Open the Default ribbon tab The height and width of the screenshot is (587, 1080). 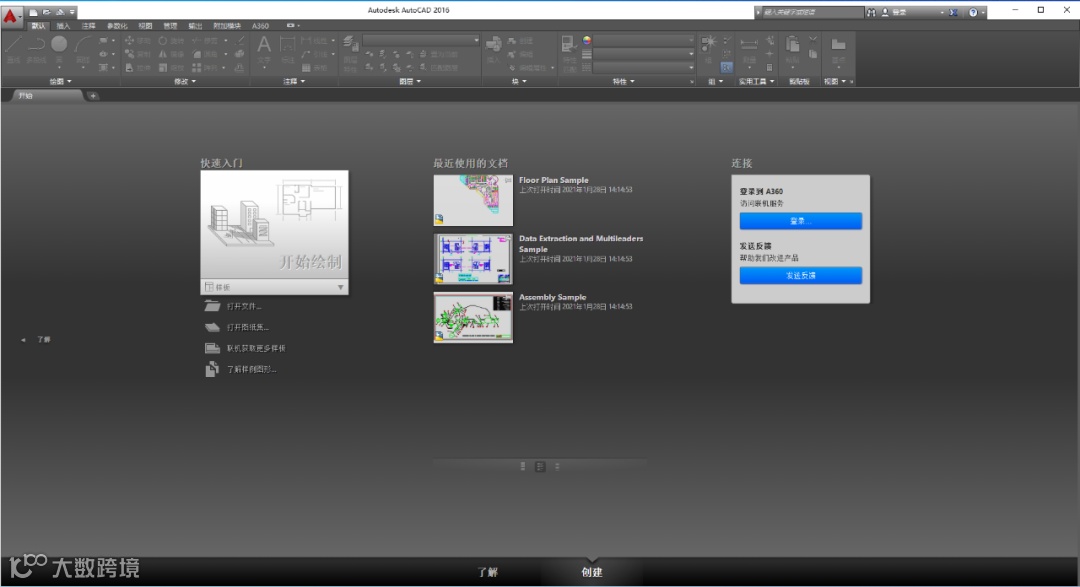pyautogui.click(x=39, y=26)
